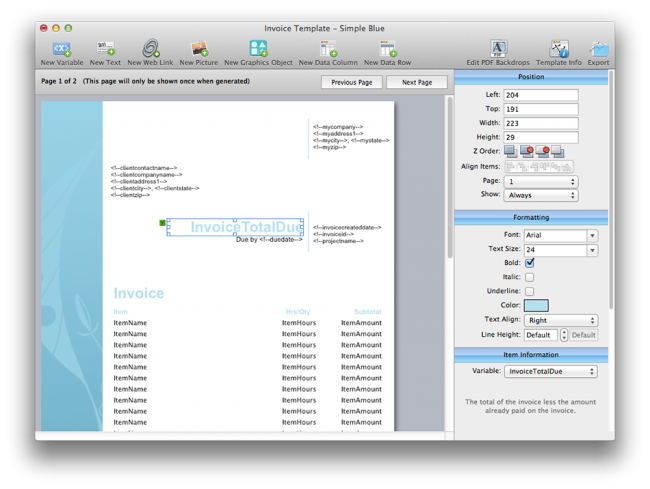Click second Align Items icon
Screen dimensions: 650x489
pos(522,167)
